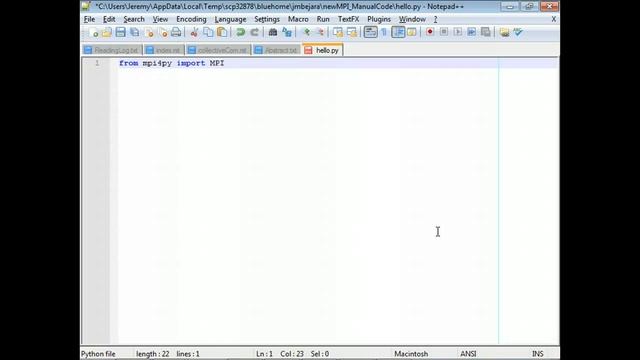640x360 pixels.
Task: Click 'Ln : 1' status bar entry
Action: click(264, 354)
